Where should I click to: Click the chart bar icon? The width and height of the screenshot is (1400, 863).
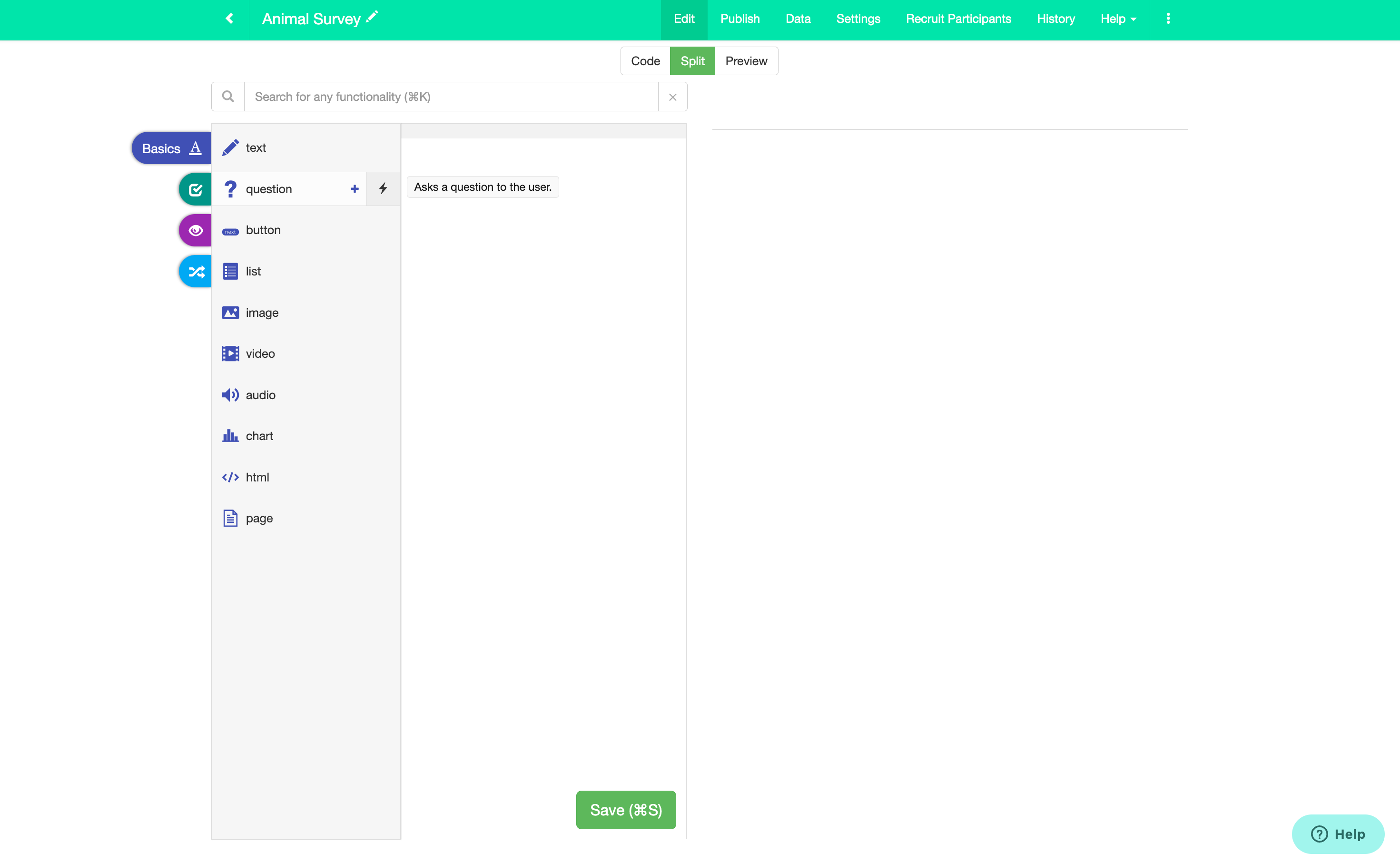click(x=230, y=436)
